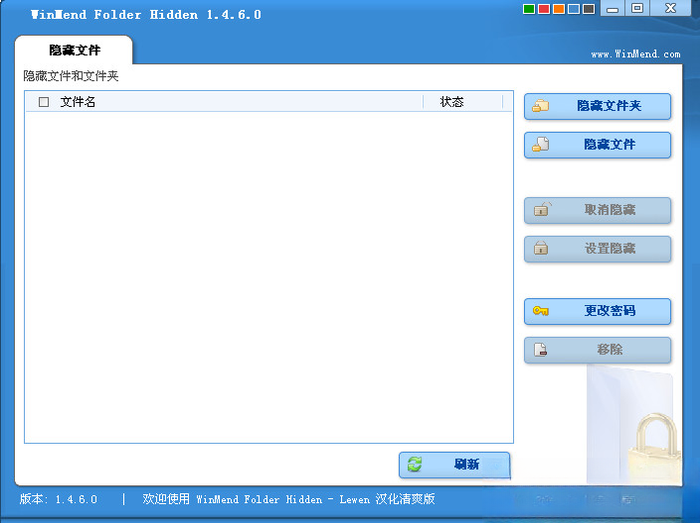The image size is (700, 523).
Task: Click the open lock icon on 取消隐藏
Action: pyautogui.click(x=542, y=209)
